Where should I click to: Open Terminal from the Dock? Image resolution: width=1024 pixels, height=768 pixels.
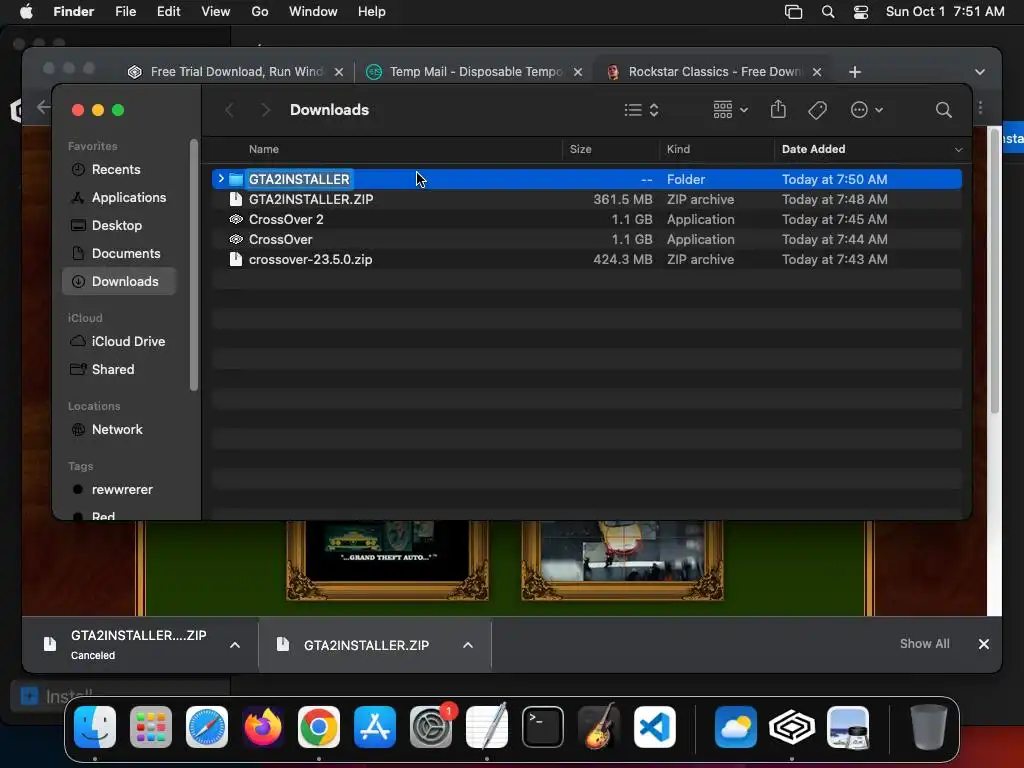(x=543, y=727)
